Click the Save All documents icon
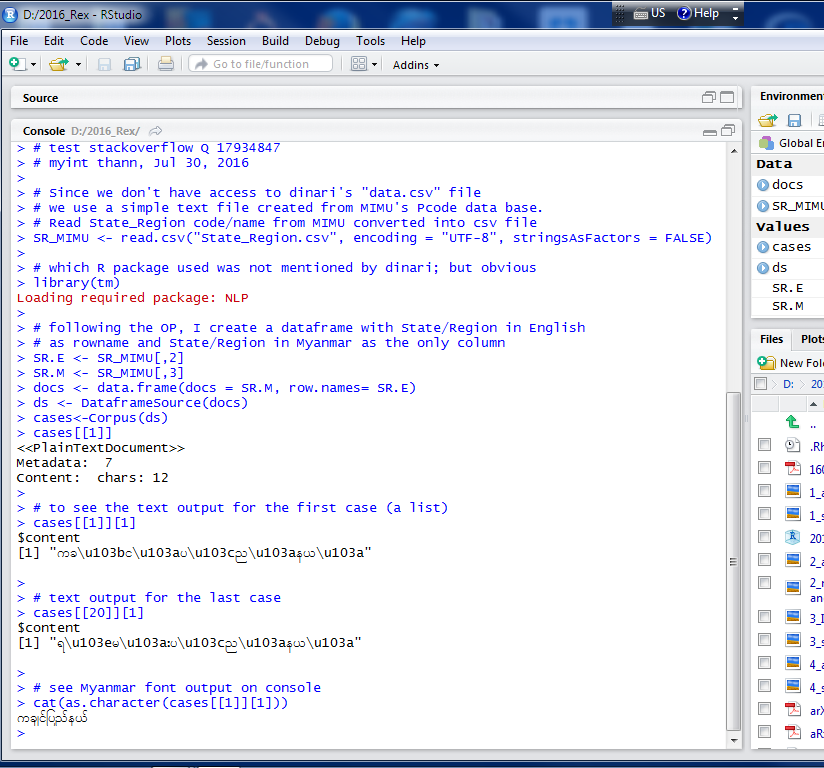Screen dimensions: 824x768 tap(130, 64)
